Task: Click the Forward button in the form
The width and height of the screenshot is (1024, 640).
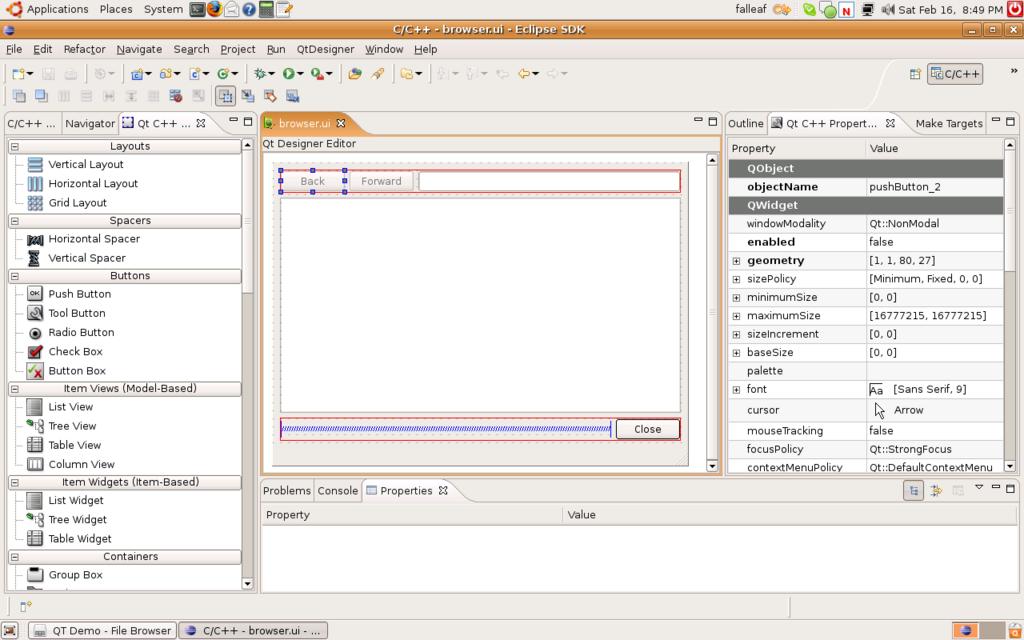Action: click(x=381, y=181)
